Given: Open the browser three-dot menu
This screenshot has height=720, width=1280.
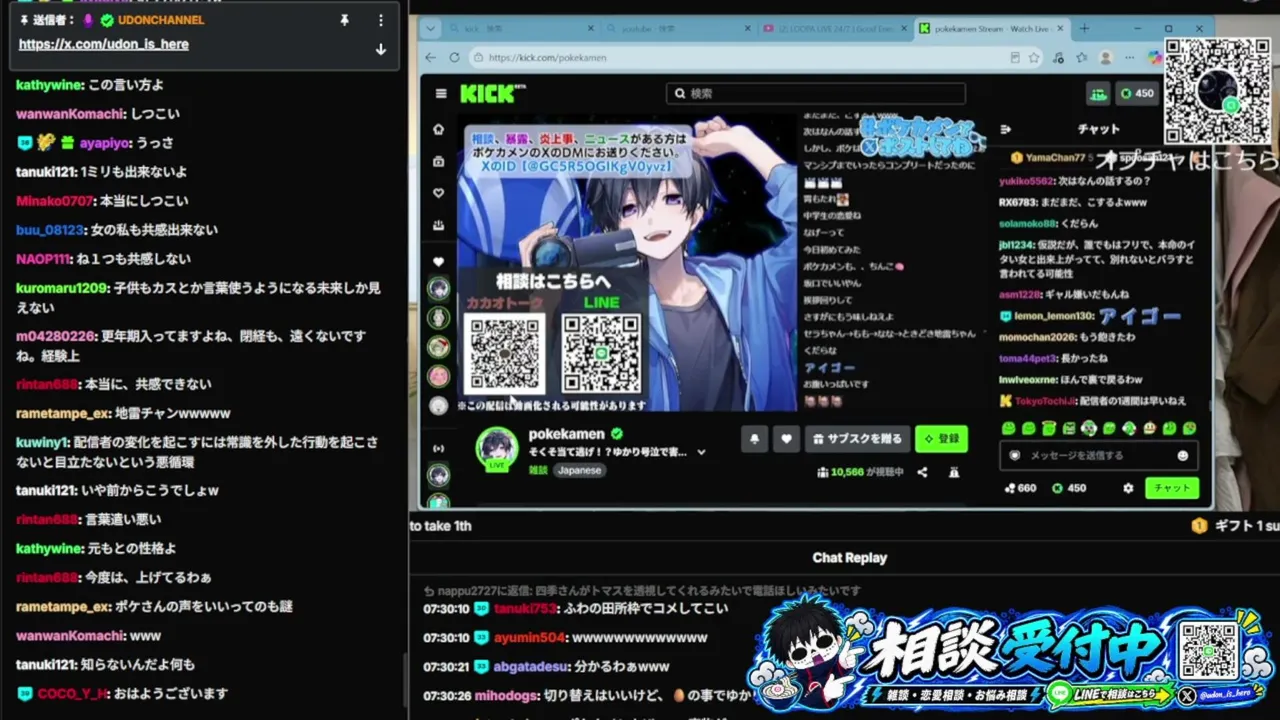Looking at the screenshot, I should tap(1131, 58).
